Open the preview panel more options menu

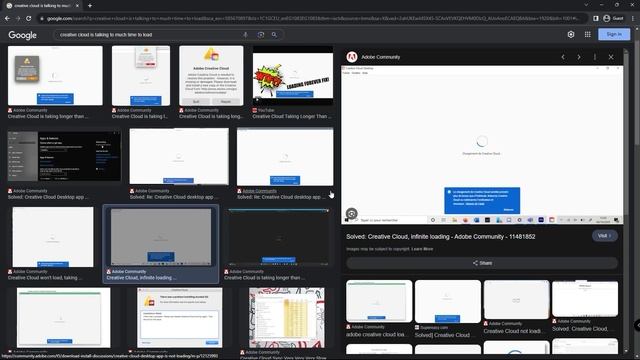coord(595,57)
